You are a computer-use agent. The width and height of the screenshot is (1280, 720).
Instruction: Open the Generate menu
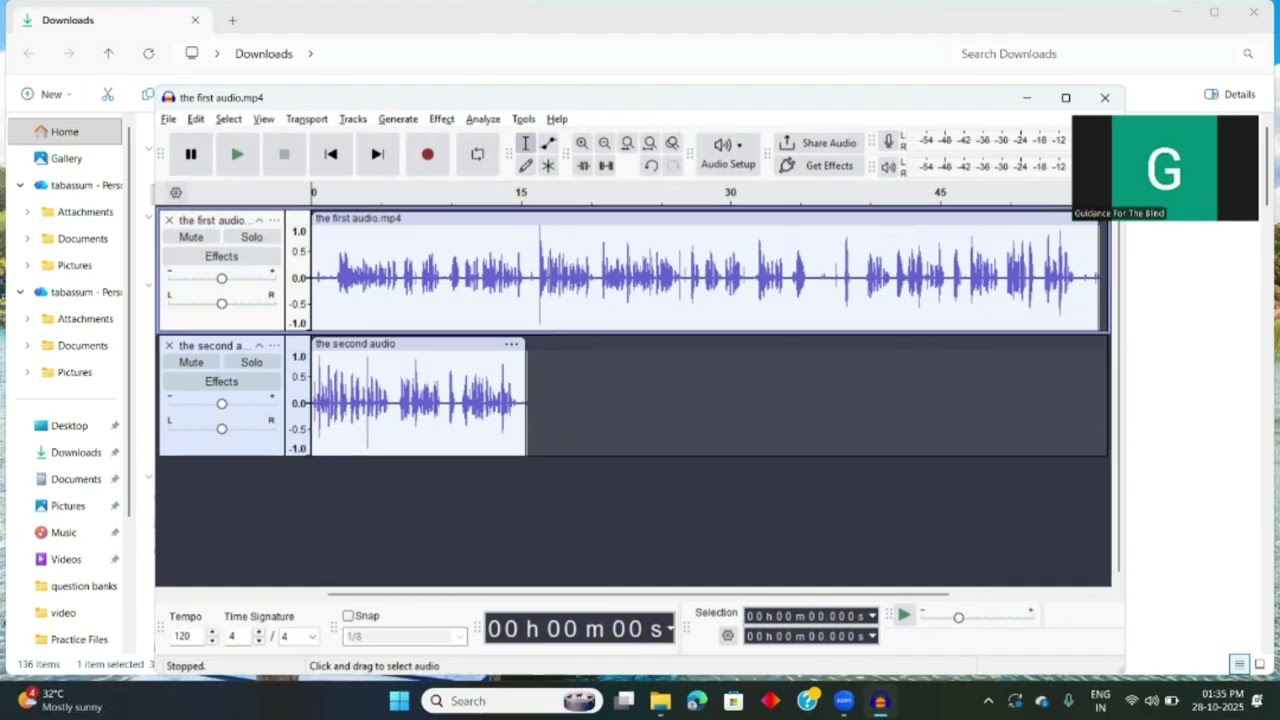pos(398,119)
